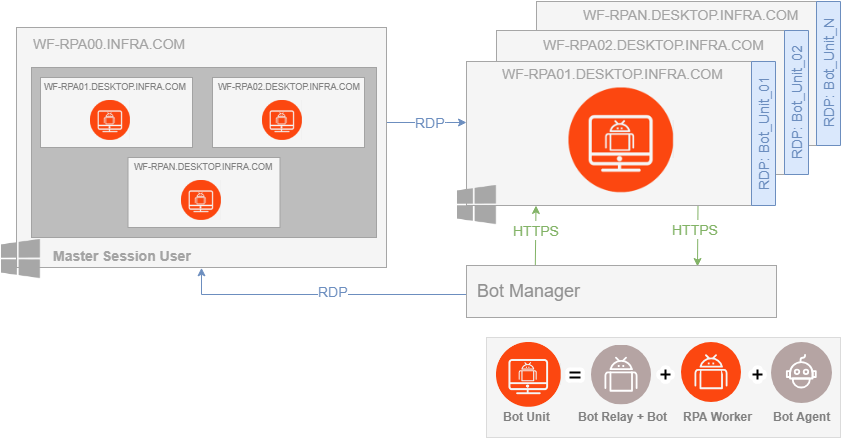Click the Bot Relay + Bot legend caption
The height and width of the screenshot is (438, 846).
(x=623, y=417)
